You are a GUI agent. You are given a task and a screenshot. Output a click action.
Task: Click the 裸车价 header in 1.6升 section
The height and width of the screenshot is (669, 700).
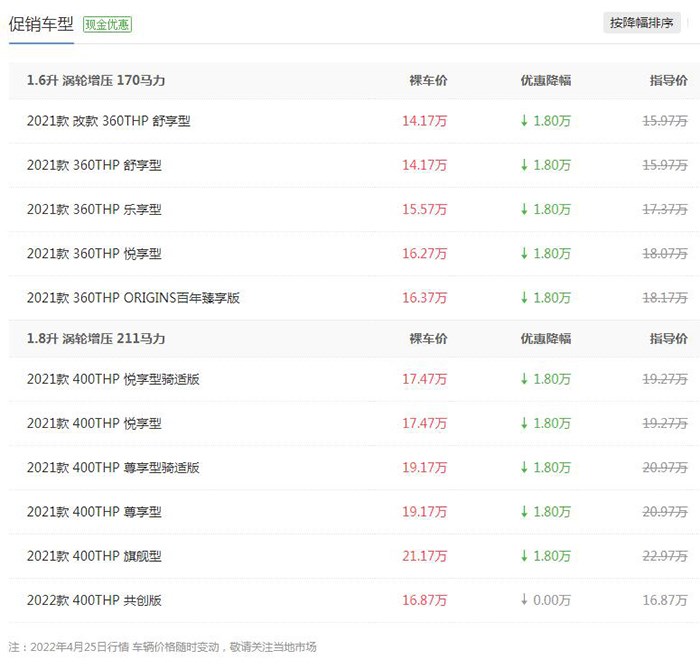[x=429, y=80]
